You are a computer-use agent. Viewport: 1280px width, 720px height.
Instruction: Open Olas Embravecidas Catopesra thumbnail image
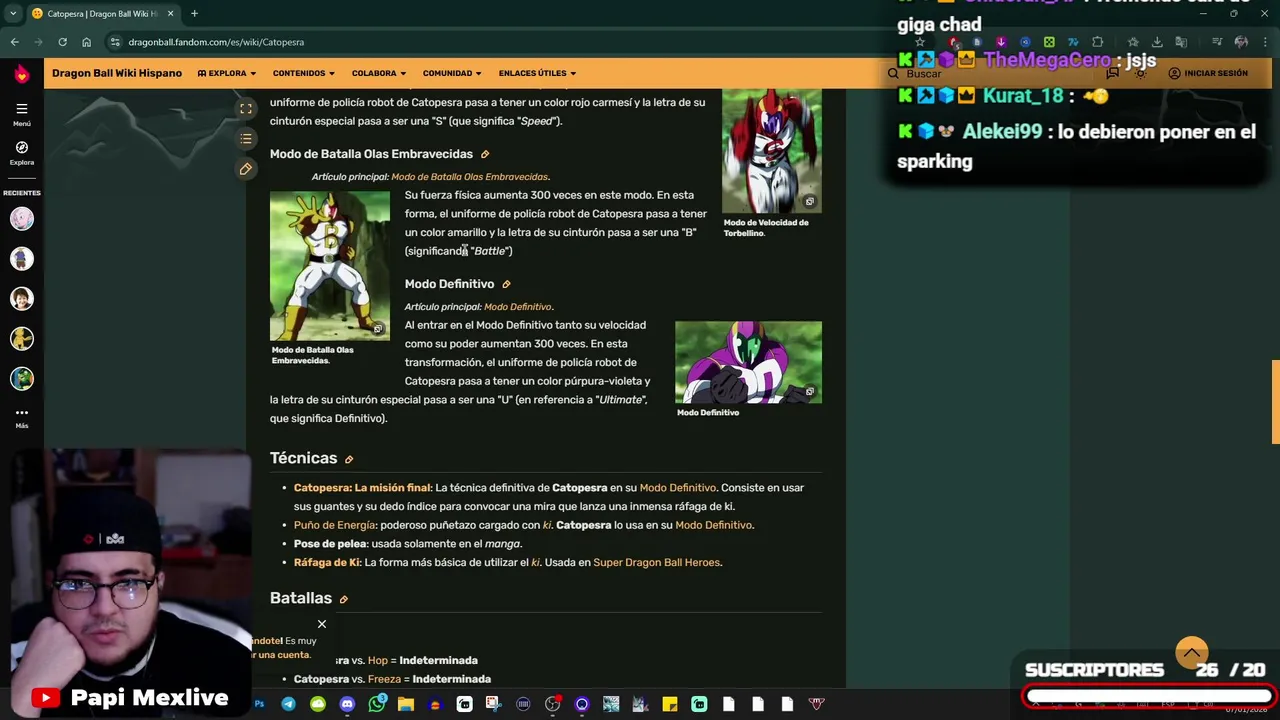330,266
